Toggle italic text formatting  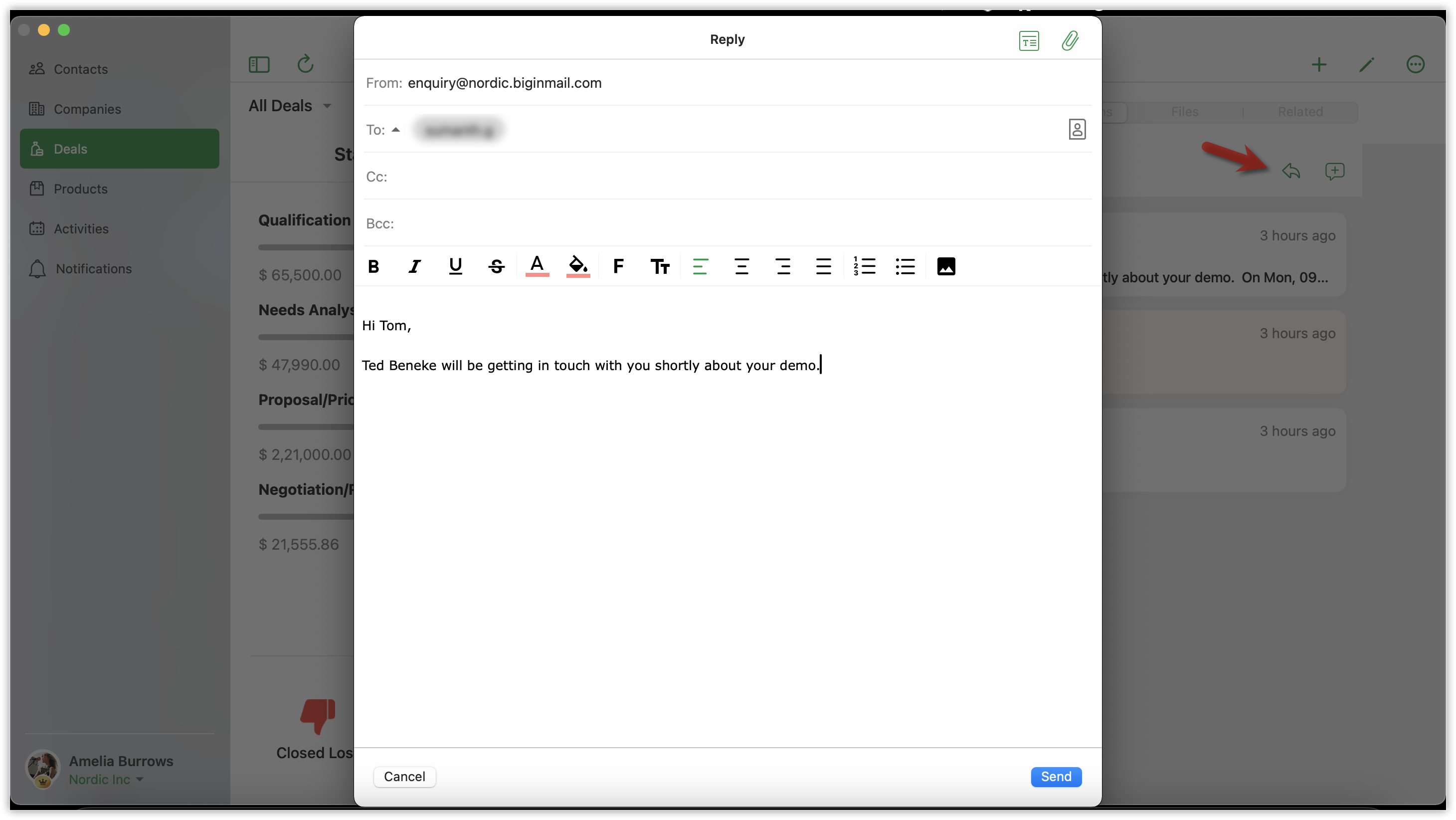click(414, 266)
